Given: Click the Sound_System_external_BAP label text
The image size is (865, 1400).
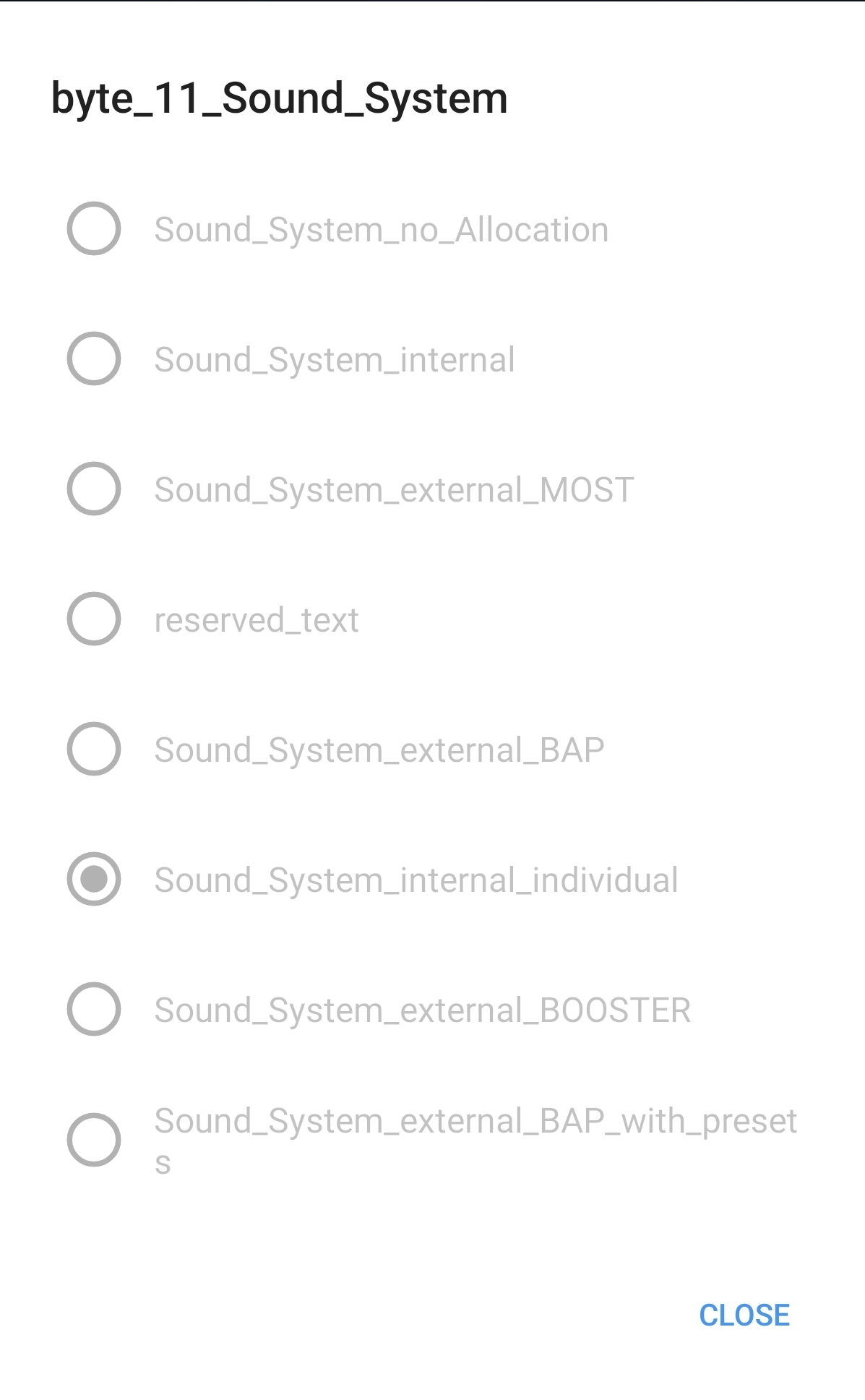Looking at the screenshot, I should 379,750.
